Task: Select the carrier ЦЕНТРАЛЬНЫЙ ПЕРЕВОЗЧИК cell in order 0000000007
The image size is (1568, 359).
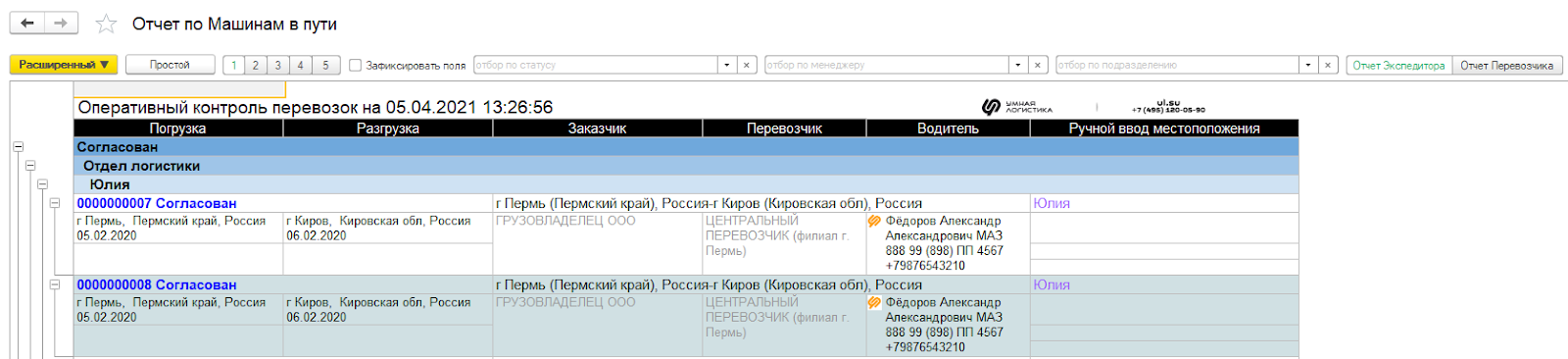Action: [785, 243]
